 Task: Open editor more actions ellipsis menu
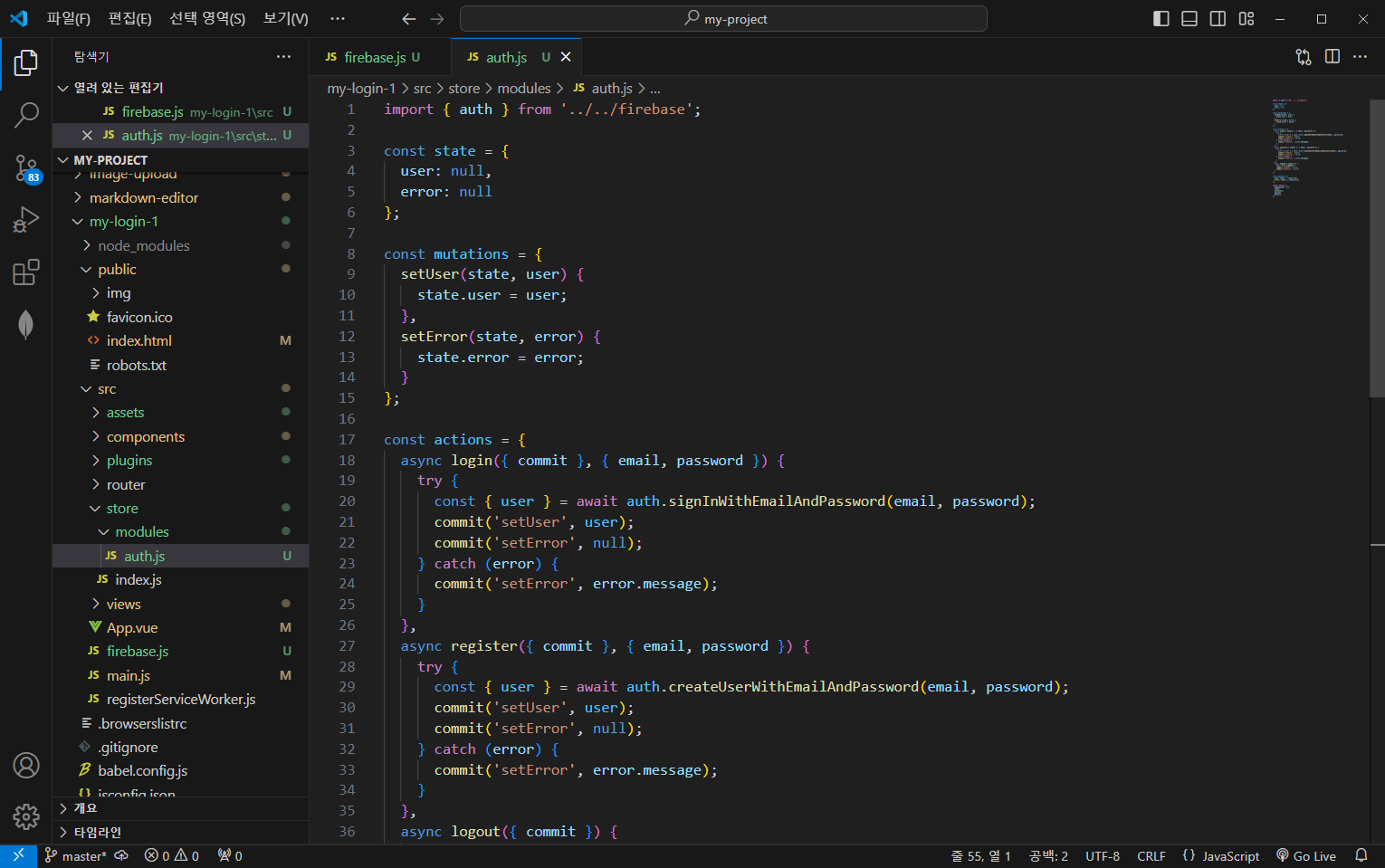click(x=1361, y=57)
